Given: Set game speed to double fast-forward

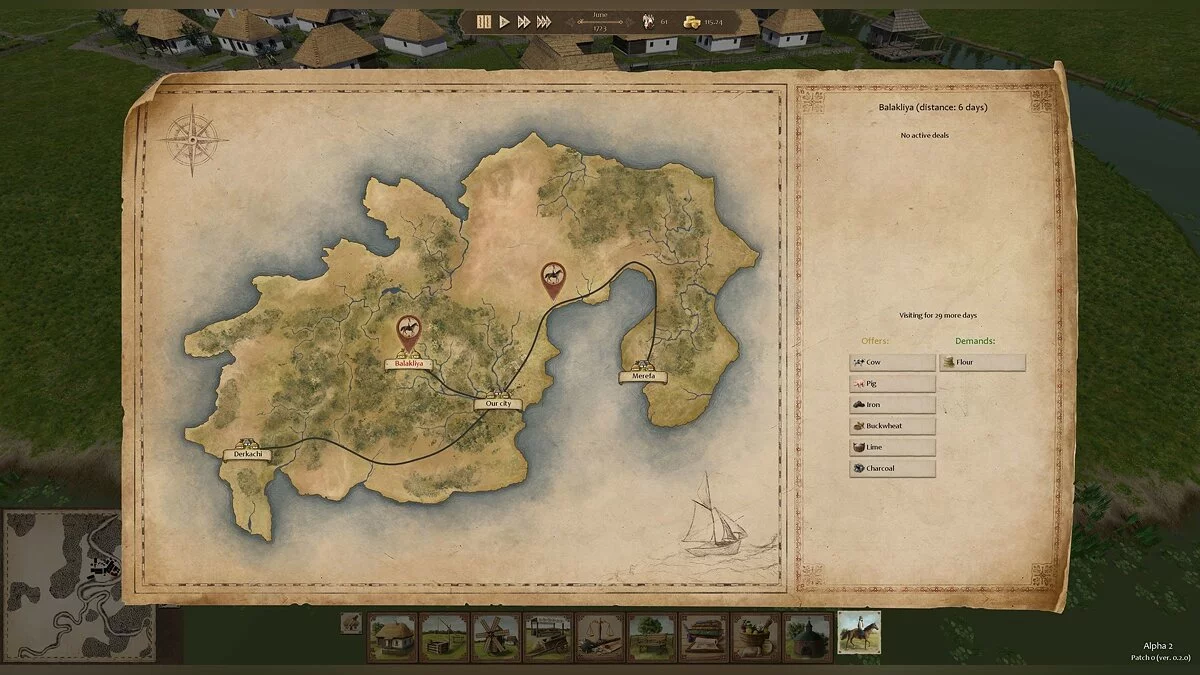Looking at the screenshot, I should coord(524,21).
